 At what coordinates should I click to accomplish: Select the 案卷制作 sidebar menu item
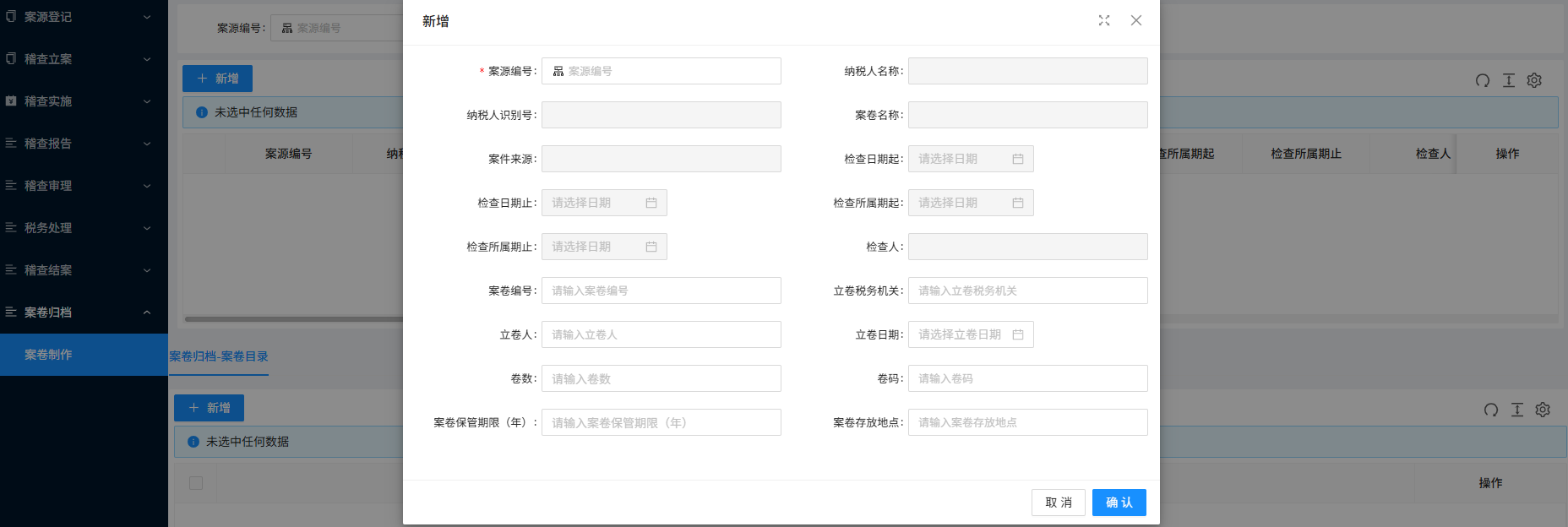coord(49,355)
